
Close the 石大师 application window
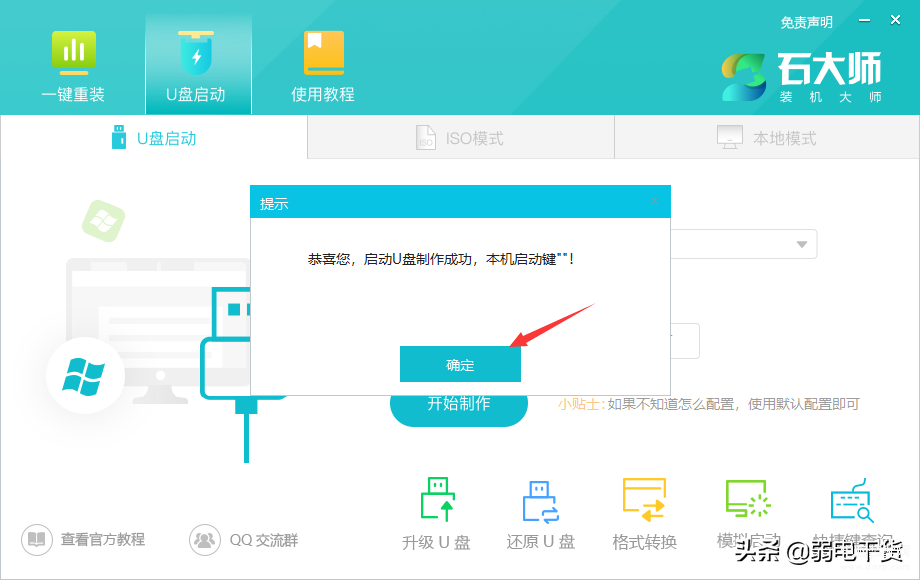(895, 21)
